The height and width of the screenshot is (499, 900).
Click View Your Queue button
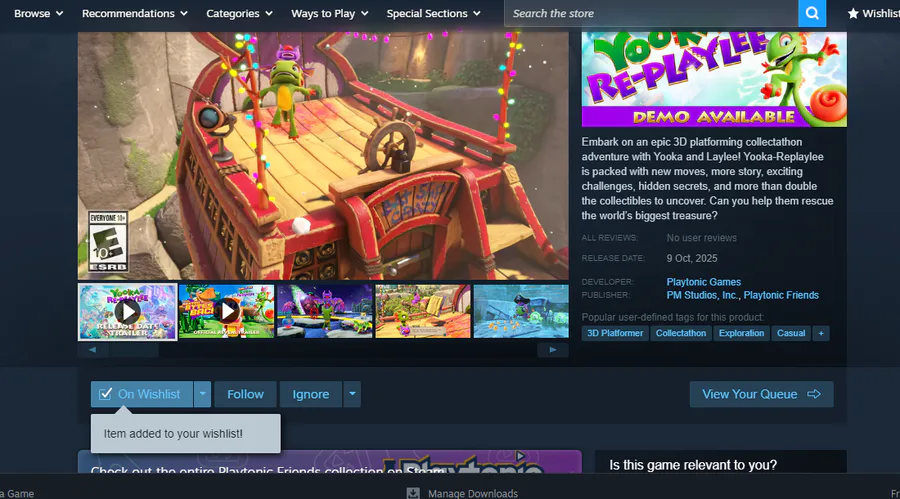coord(761,394)
